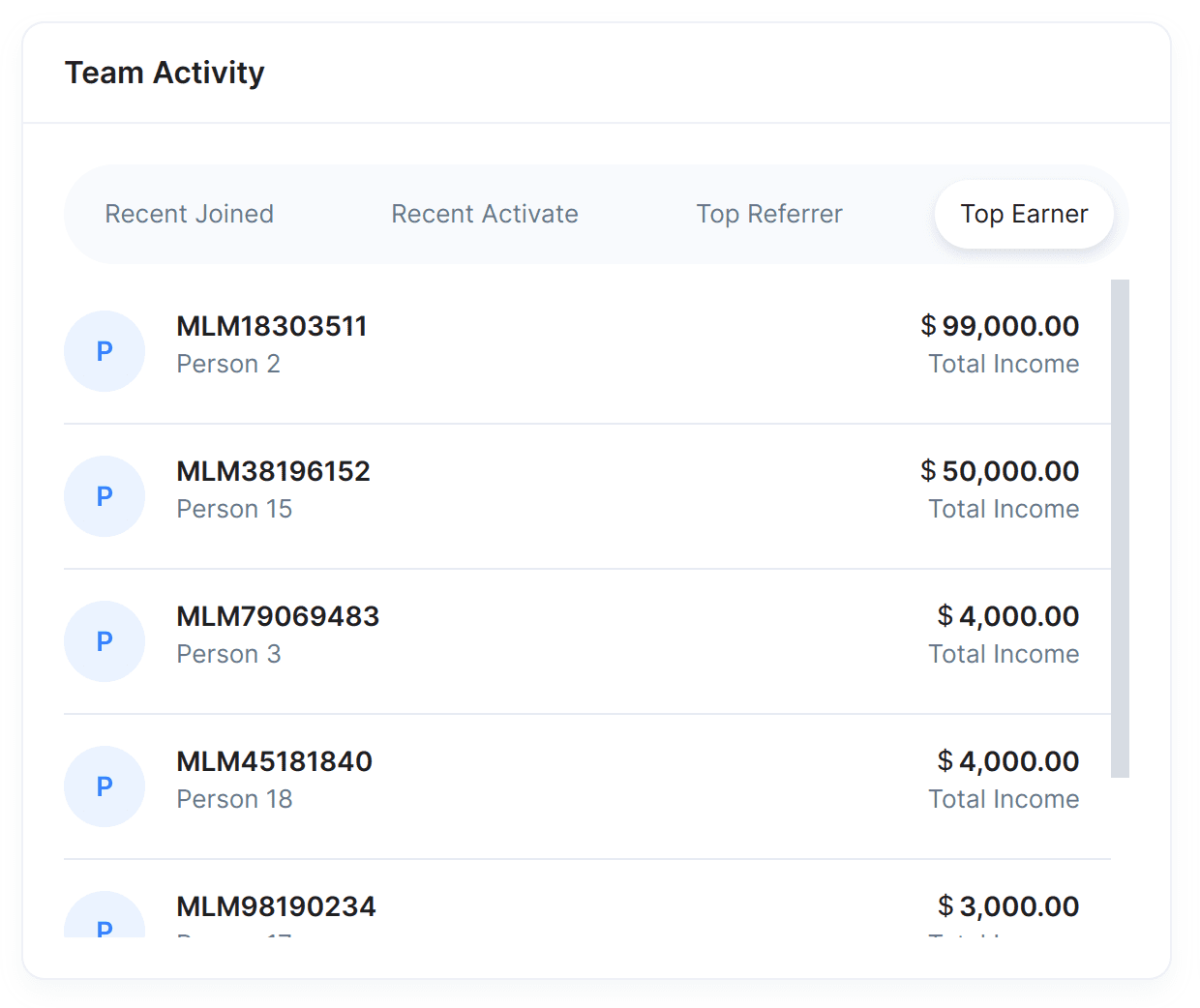This screenshot has width=1200, height=1008.
Task: Click the $50,000.00 income amount
Action: [1000, 471]
